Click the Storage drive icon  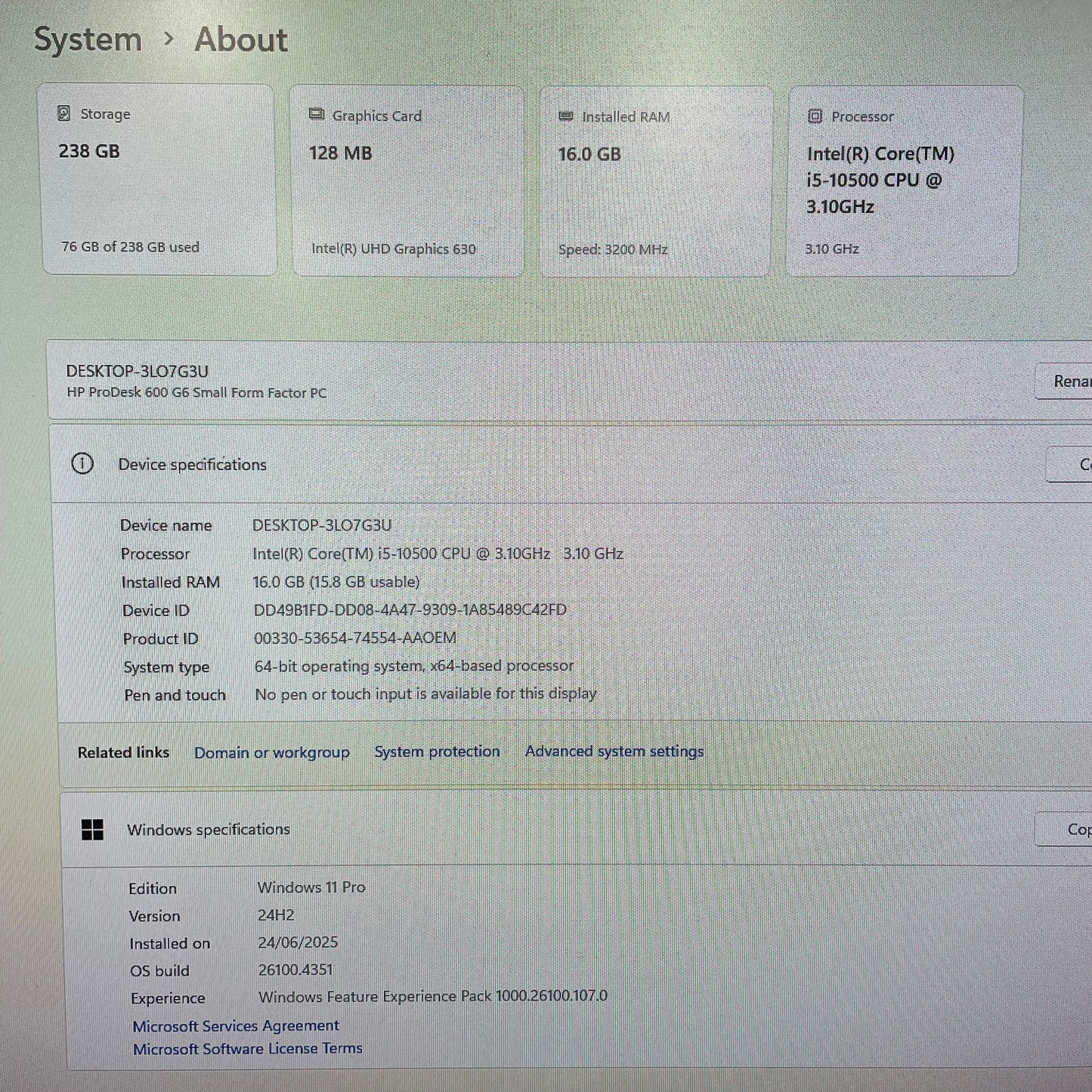[64, 114]
